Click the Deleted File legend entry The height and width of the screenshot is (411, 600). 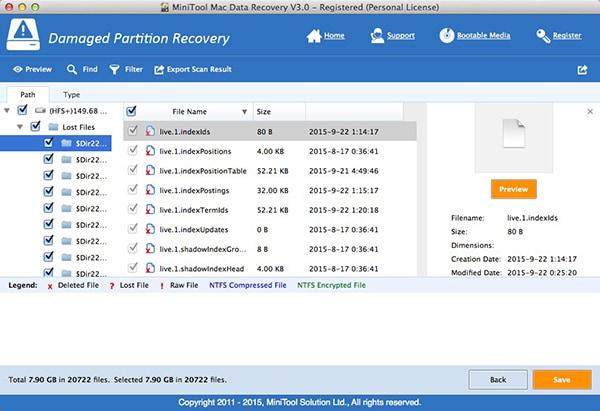coord(73,285)
